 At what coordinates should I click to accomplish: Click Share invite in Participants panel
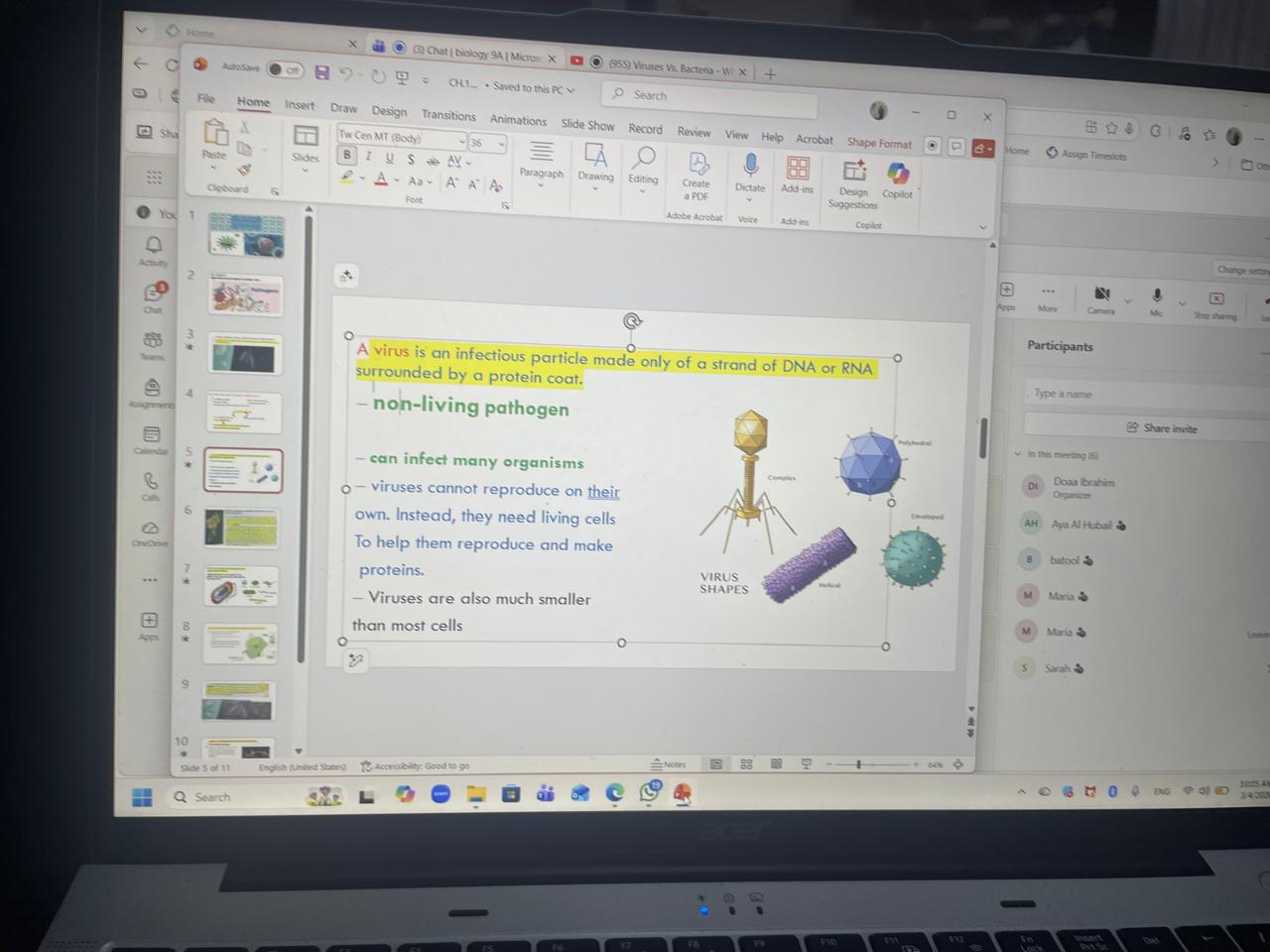(1162, 428)
